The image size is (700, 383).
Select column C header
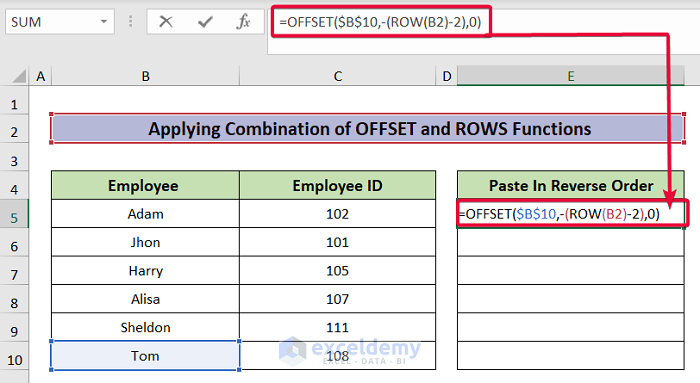[x=338, y=76]
